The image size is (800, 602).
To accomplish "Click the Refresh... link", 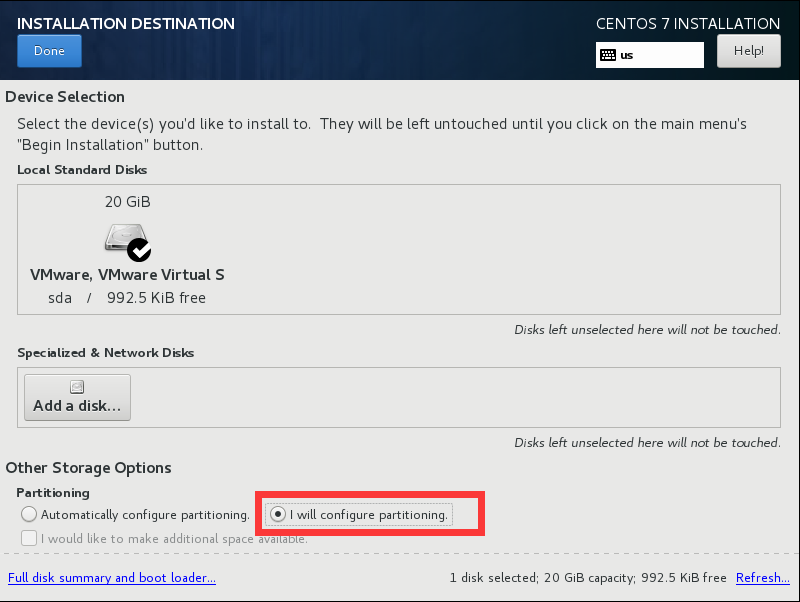I will click(x=763, y=578).
